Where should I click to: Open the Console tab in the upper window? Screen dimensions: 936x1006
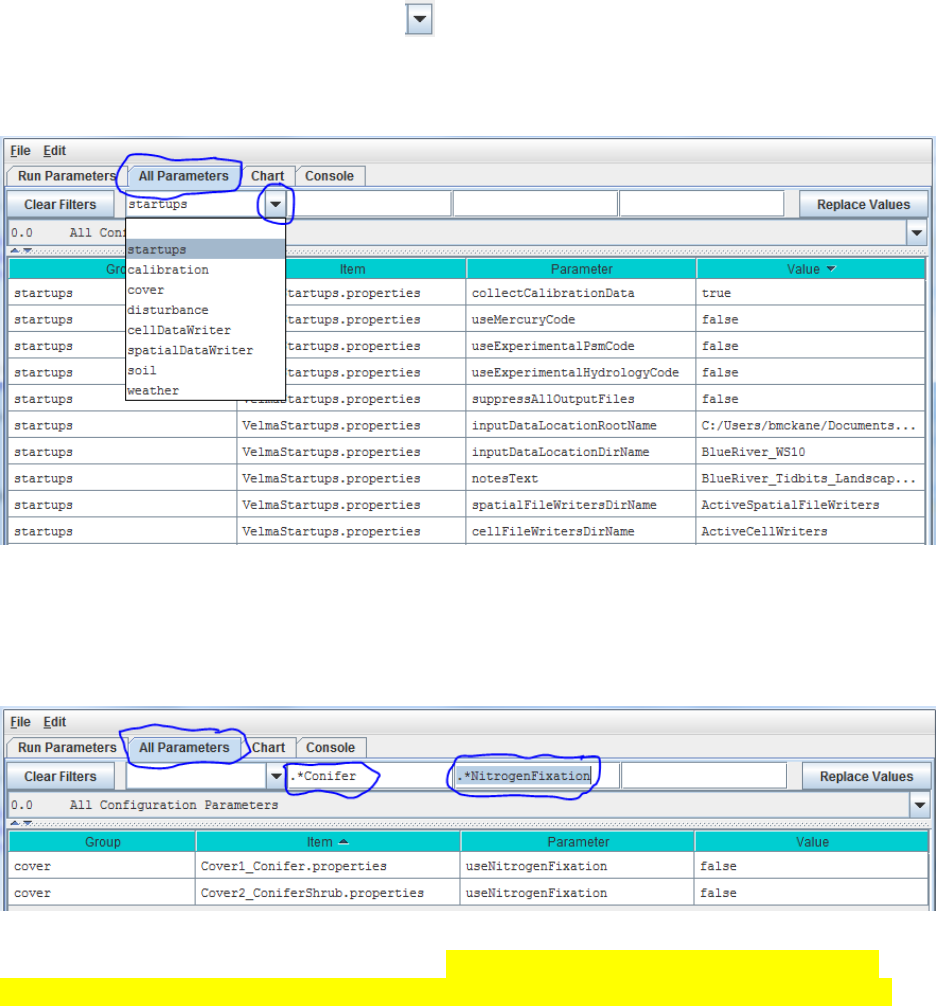point(329,176)
